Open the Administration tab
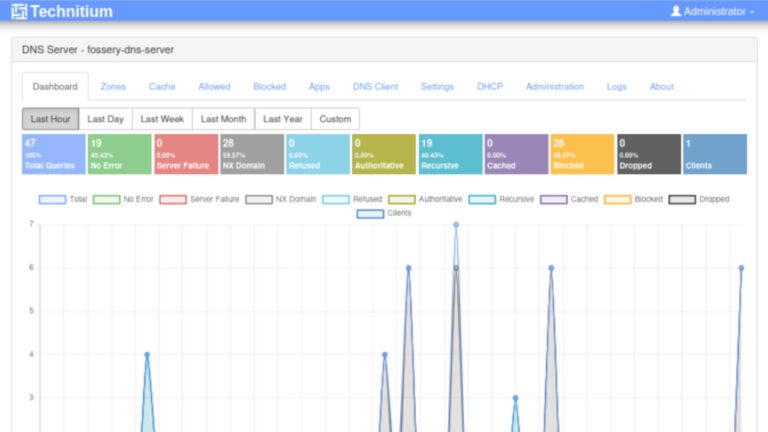Viewport: 768px width, 432px height. click(554, 87)
